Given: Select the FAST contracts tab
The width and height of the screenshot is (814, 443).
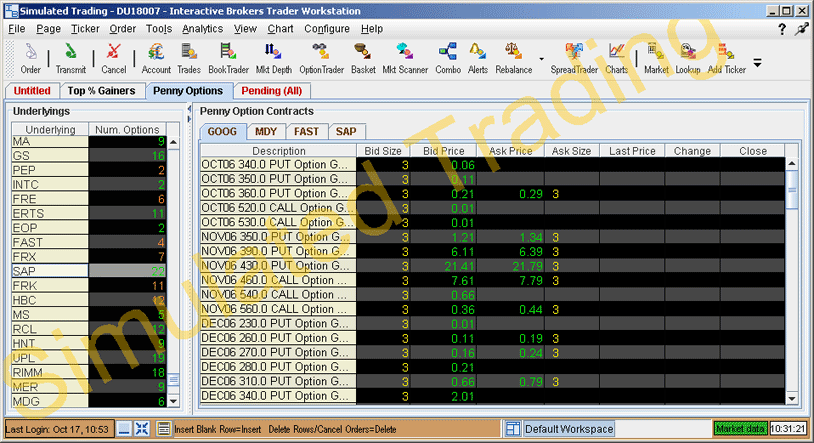Looking at the screenshot, I should click(306, 132).
